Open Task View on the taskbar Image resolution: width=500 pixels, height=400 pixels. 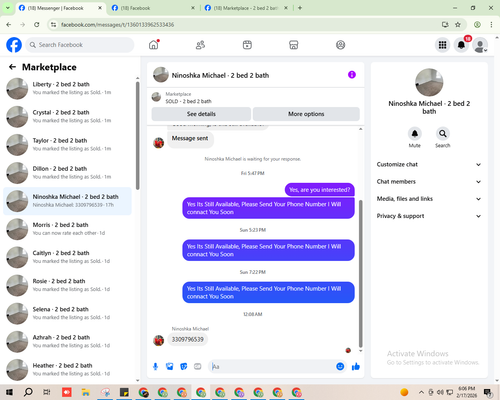coord(47,392)
